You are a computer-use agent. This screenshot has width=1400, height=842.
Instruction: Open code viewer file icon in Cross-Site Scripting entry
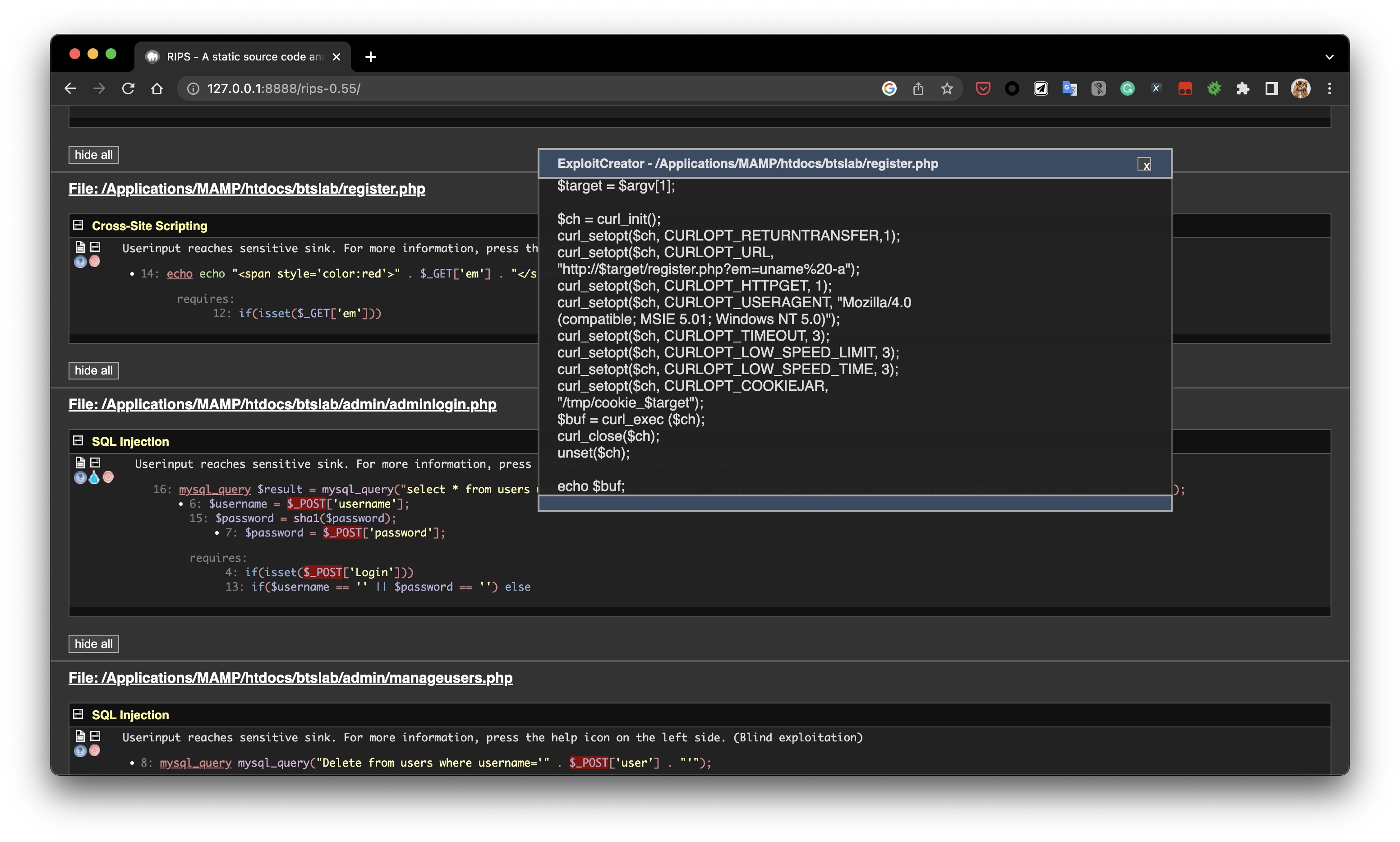80,247
